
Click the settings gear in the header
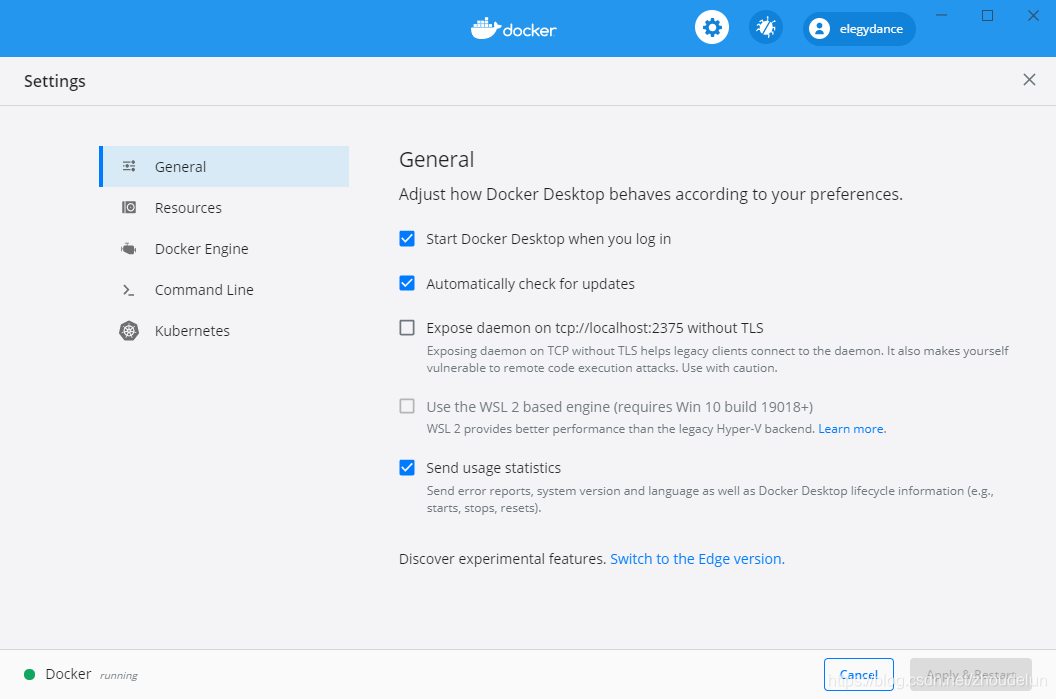point(712,27)
